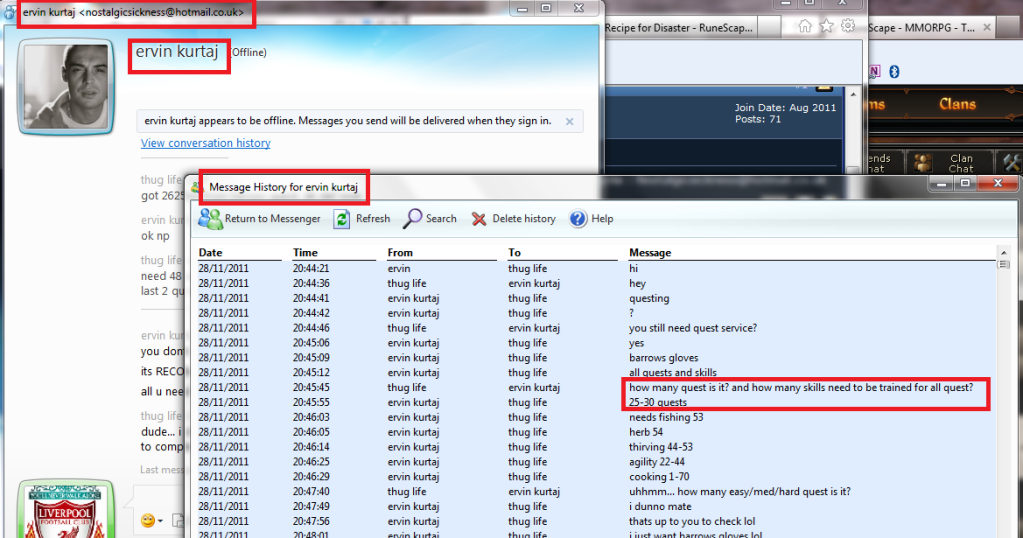Click the OneNote icon in browser toolbar
The width and height of the screenshot is (1023, 538).
[x=874, y=71]
